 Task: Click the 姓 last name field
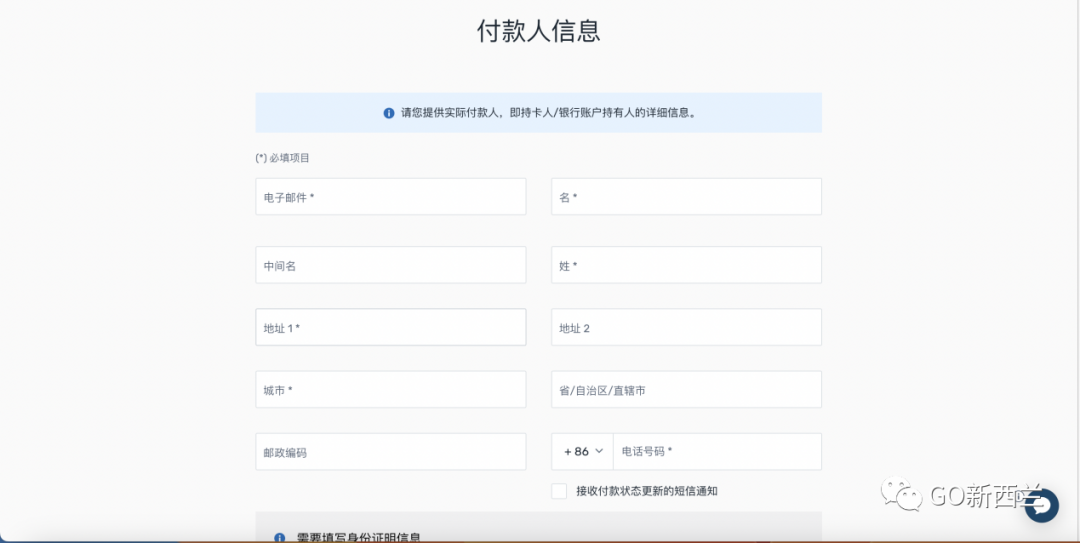click(686, 265)
